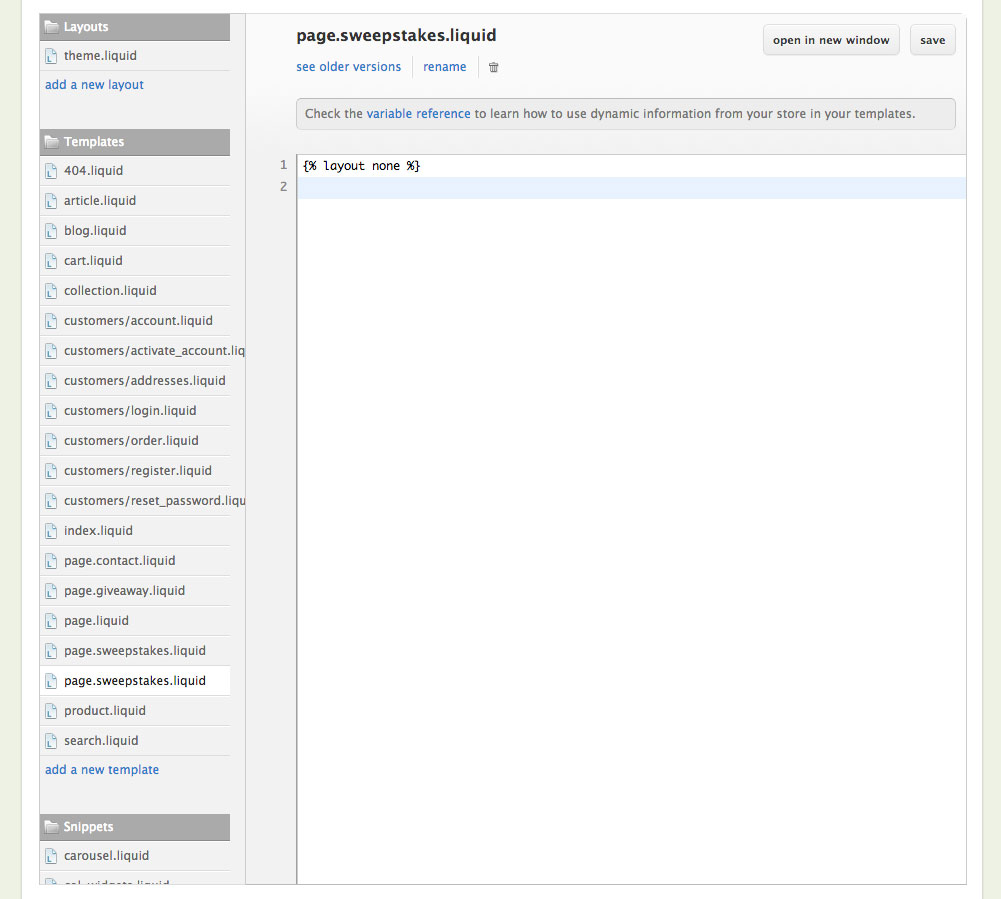The image size is (1001, 899).
Task: Save the current template
Action: (x=932, y=40)
